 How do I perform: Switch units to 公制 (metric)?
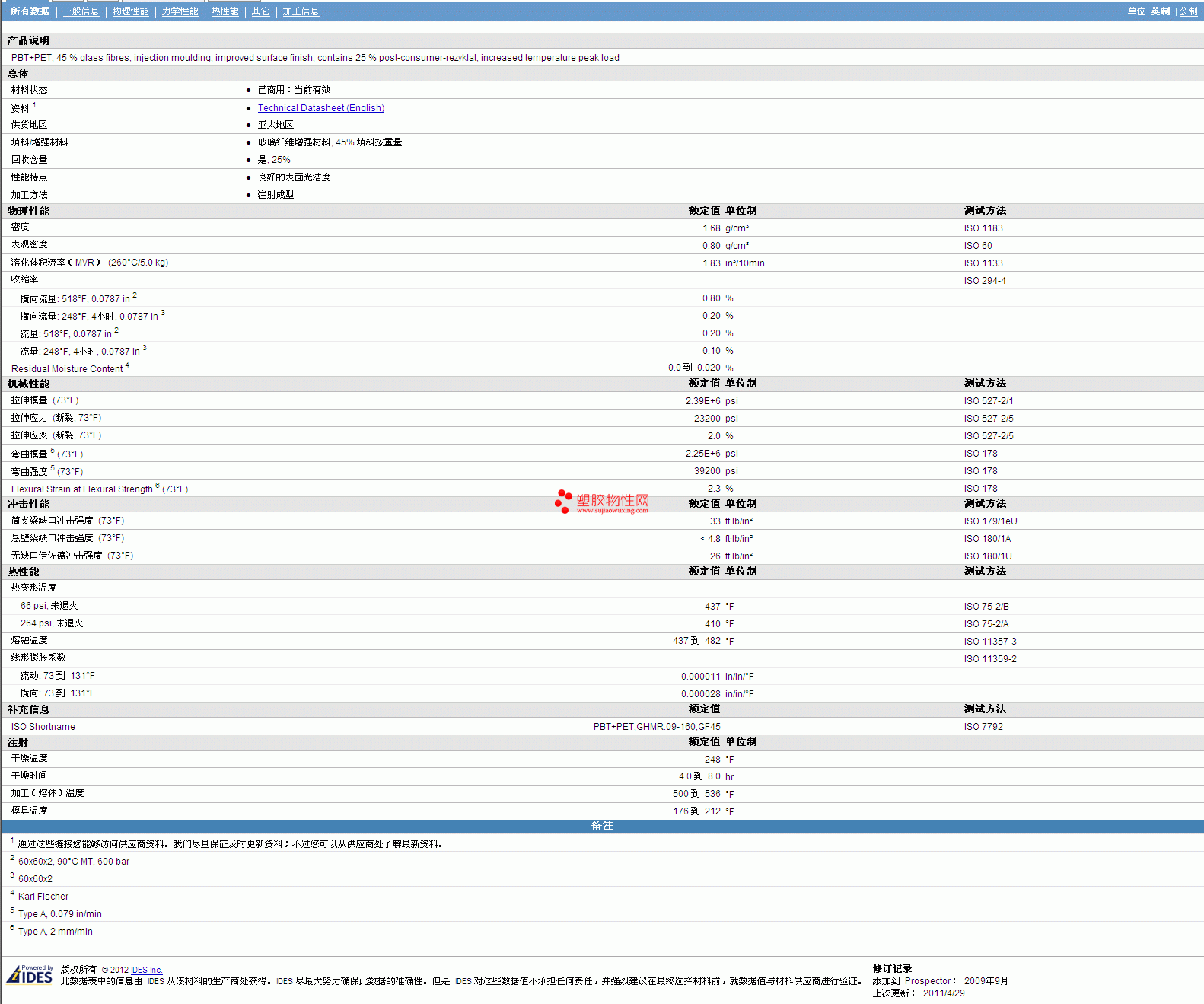1188,11
